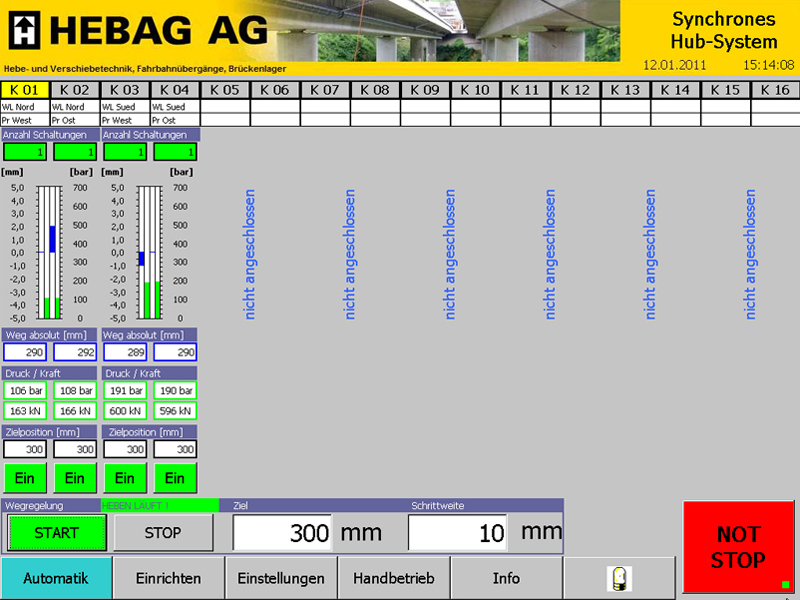Click the Weg absolut value 292
This screenshot has width=800, height=600.
click(75, 352)
